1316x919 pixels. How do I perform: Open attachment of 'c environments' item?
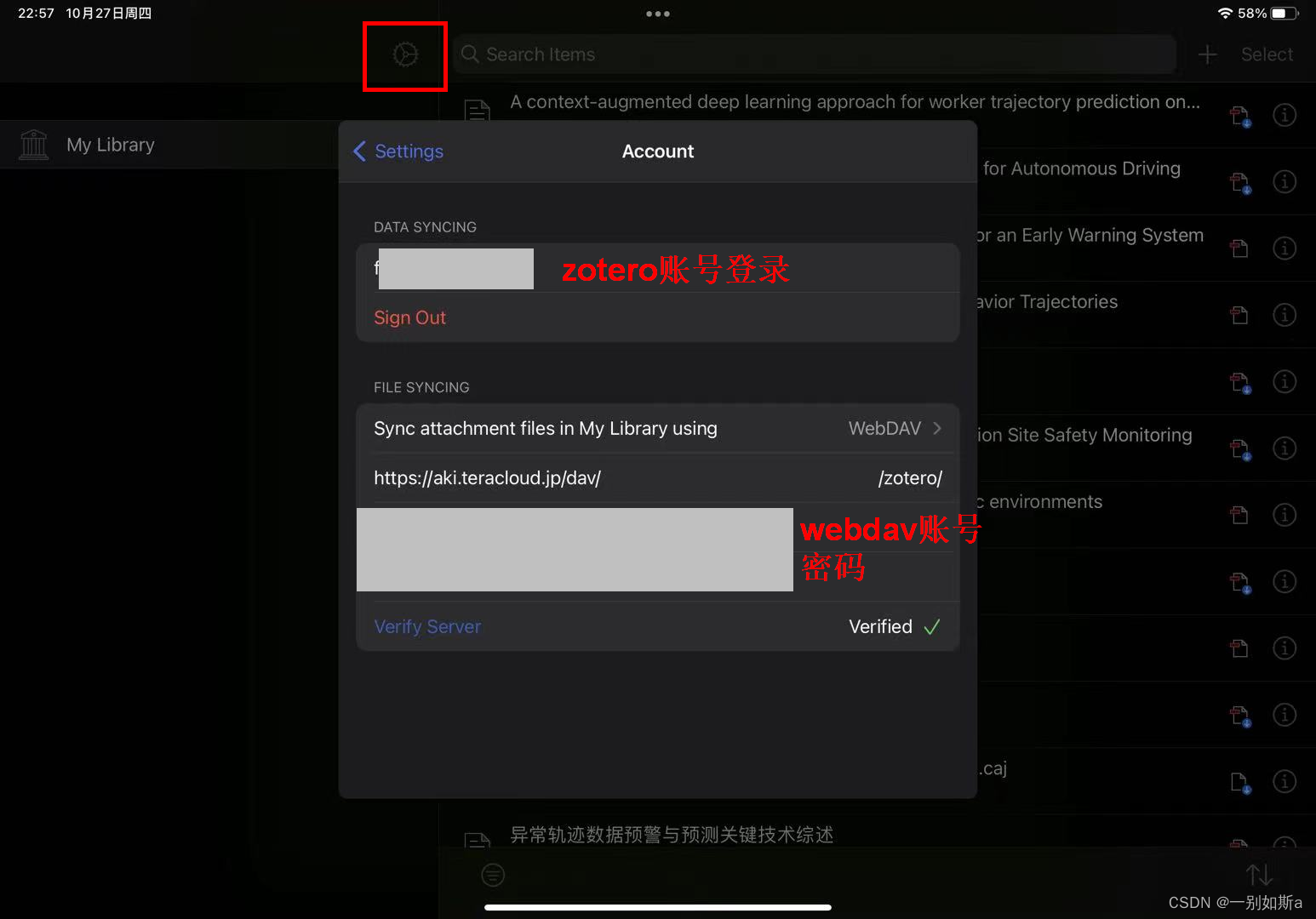[1239, 515]
